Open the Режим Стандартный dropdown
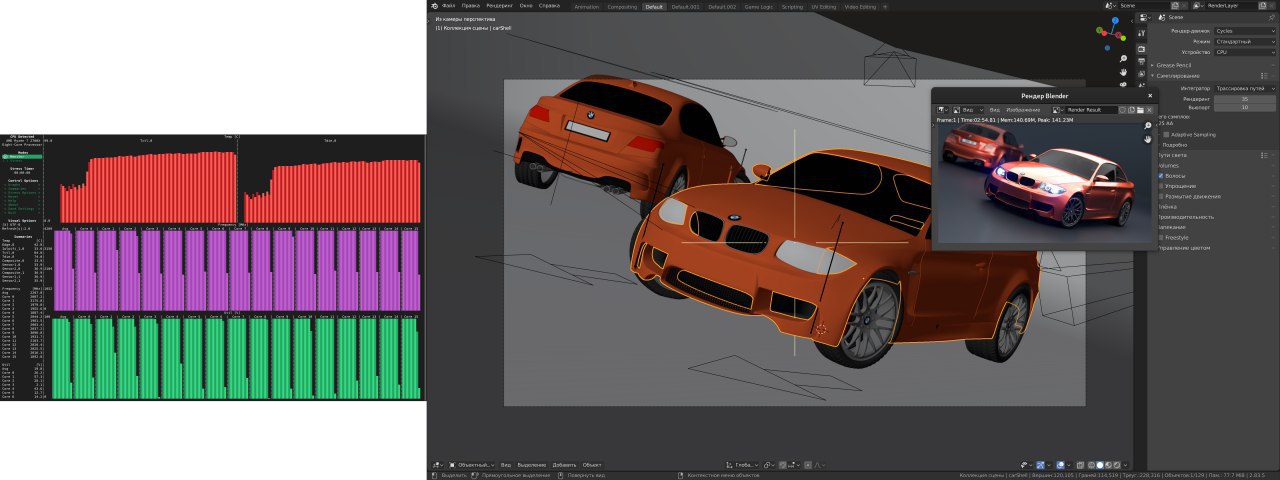The height and width of the screenshot is (480, 1280). pos(1244,42)
